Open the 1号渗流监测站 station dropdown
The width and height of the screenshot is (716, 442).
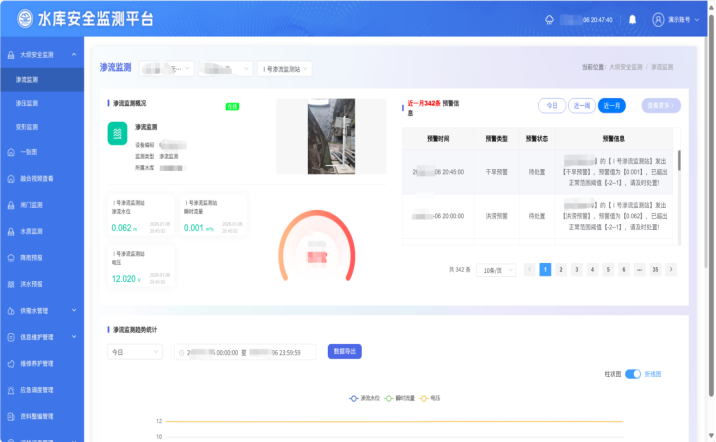pos(285,68)
